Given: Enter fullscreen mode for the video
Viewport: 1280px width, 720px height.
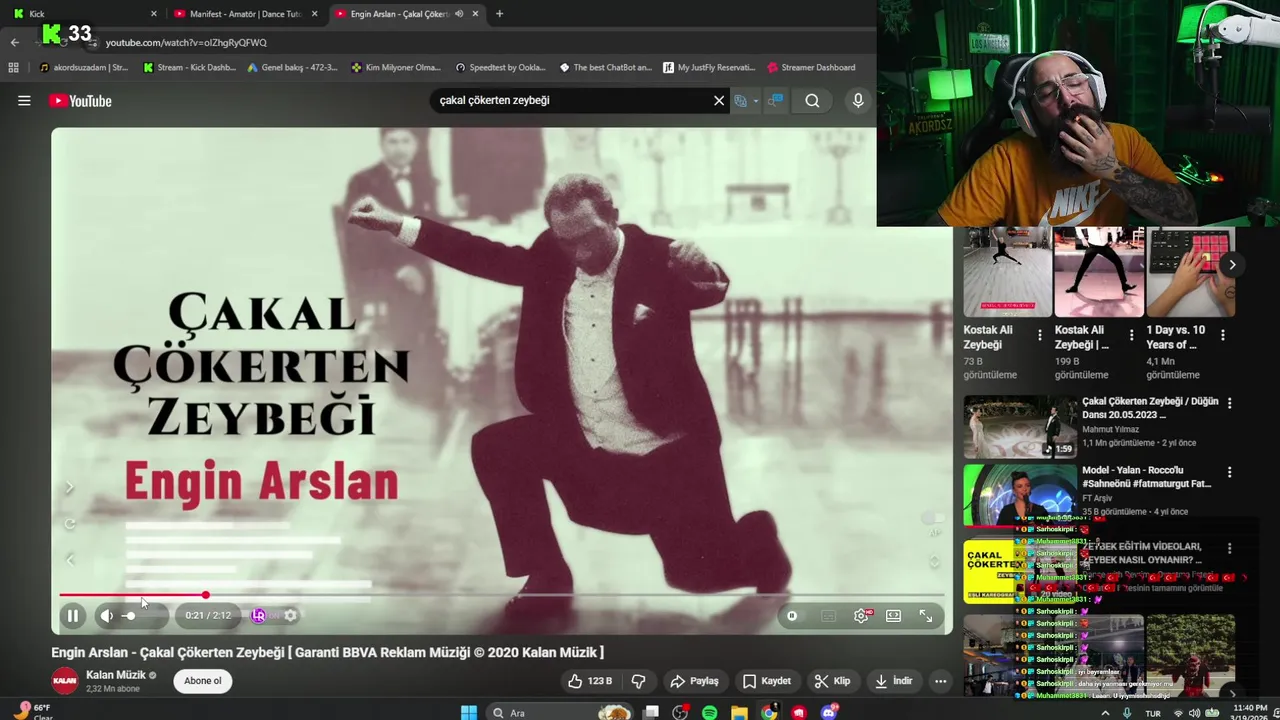Looking at the screenshot, I should coord(926,616).
